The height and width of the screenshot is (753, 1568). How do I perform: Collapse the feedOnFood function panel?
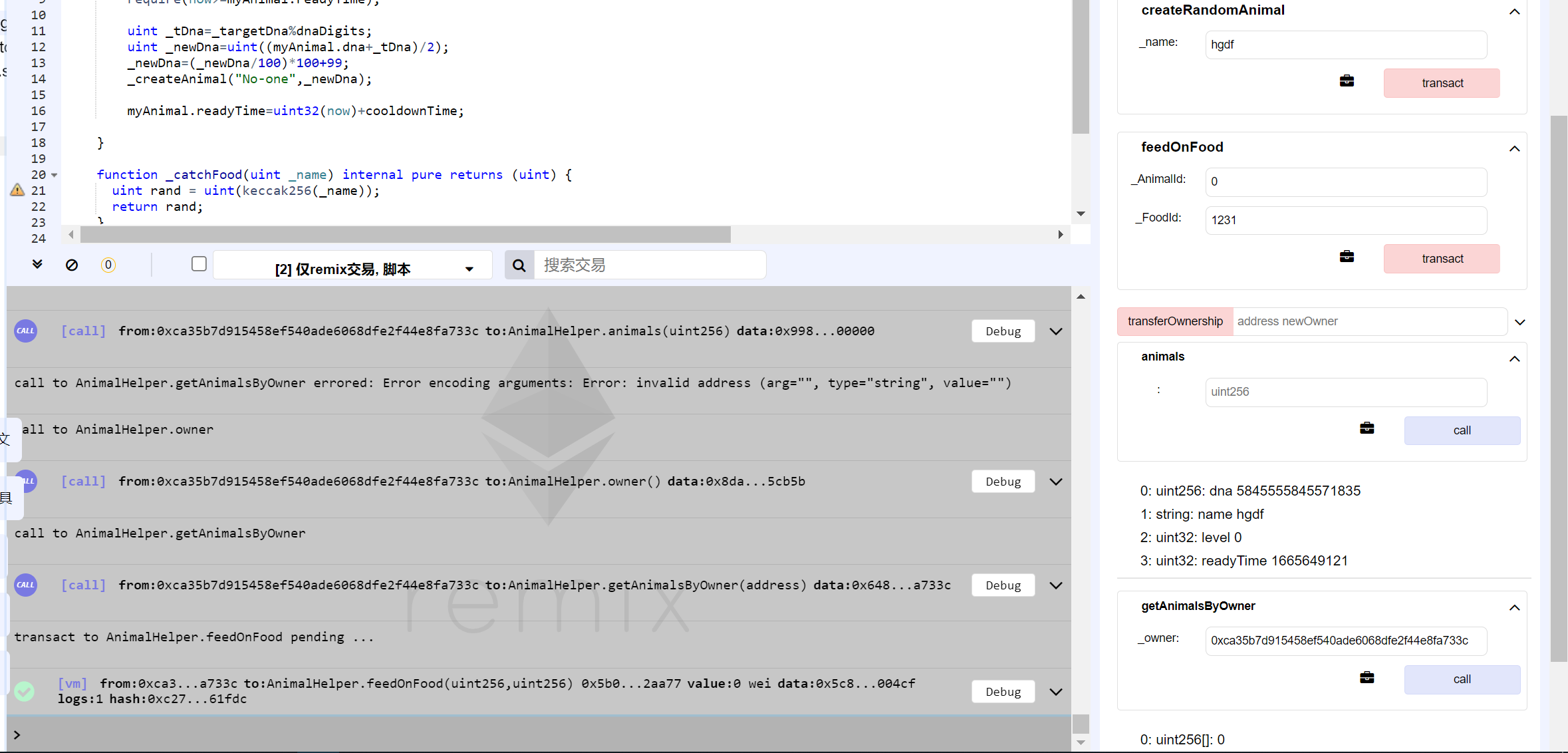1514,148
